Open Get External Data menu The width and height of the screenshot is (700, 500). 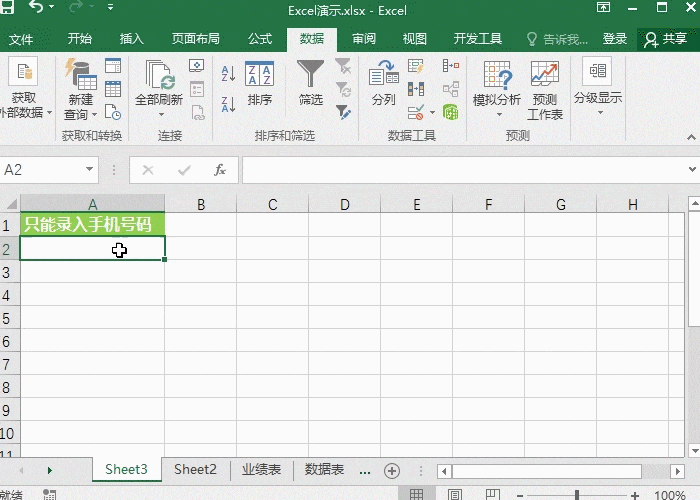pos(23,88)
